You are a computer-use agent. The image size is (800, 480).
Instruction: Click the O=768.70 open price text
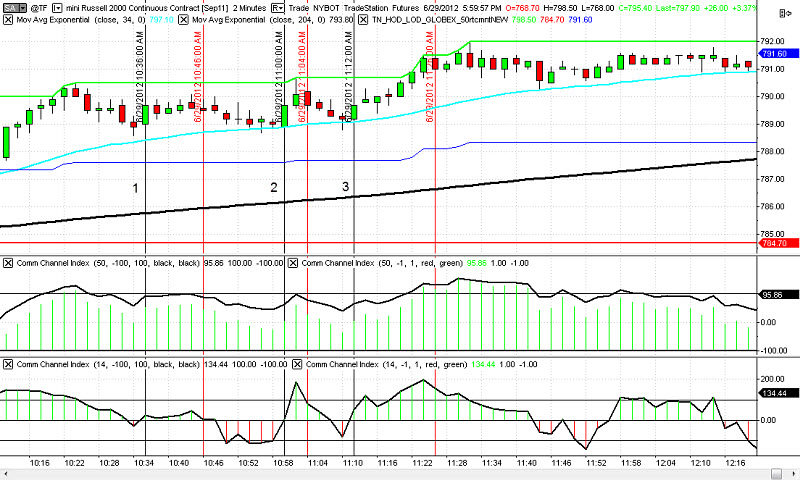tap(523, 8)
